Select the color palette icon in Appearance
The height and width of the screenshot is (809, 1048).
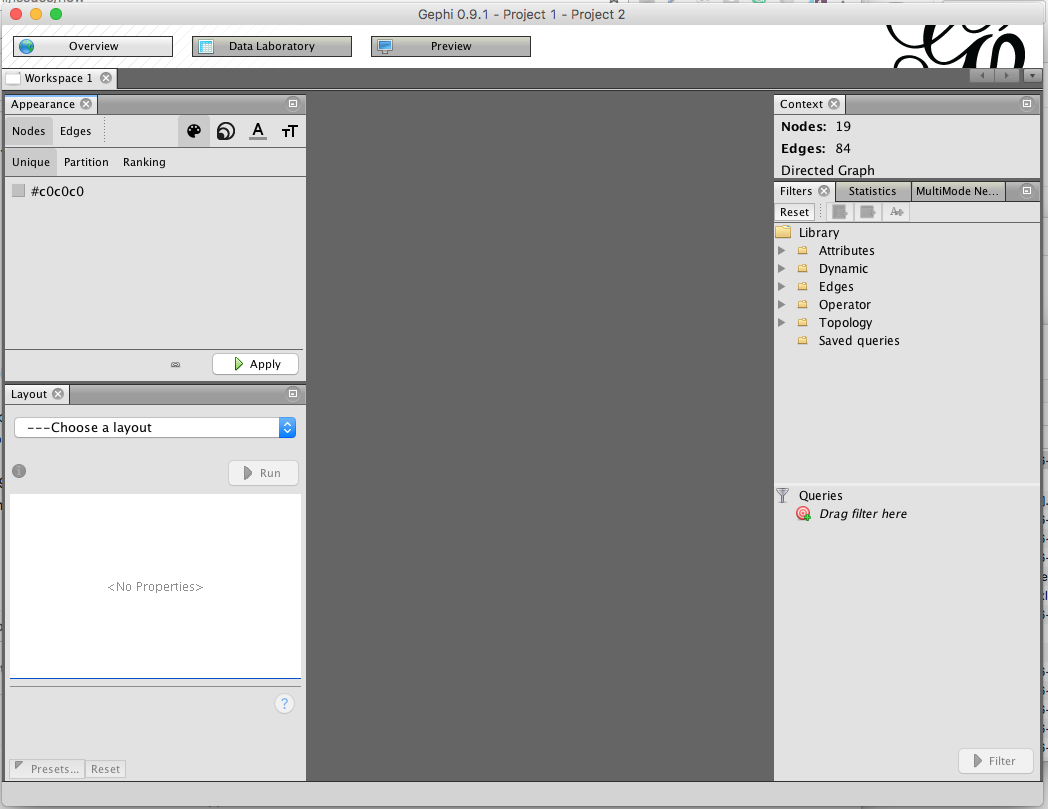(194, 131)
